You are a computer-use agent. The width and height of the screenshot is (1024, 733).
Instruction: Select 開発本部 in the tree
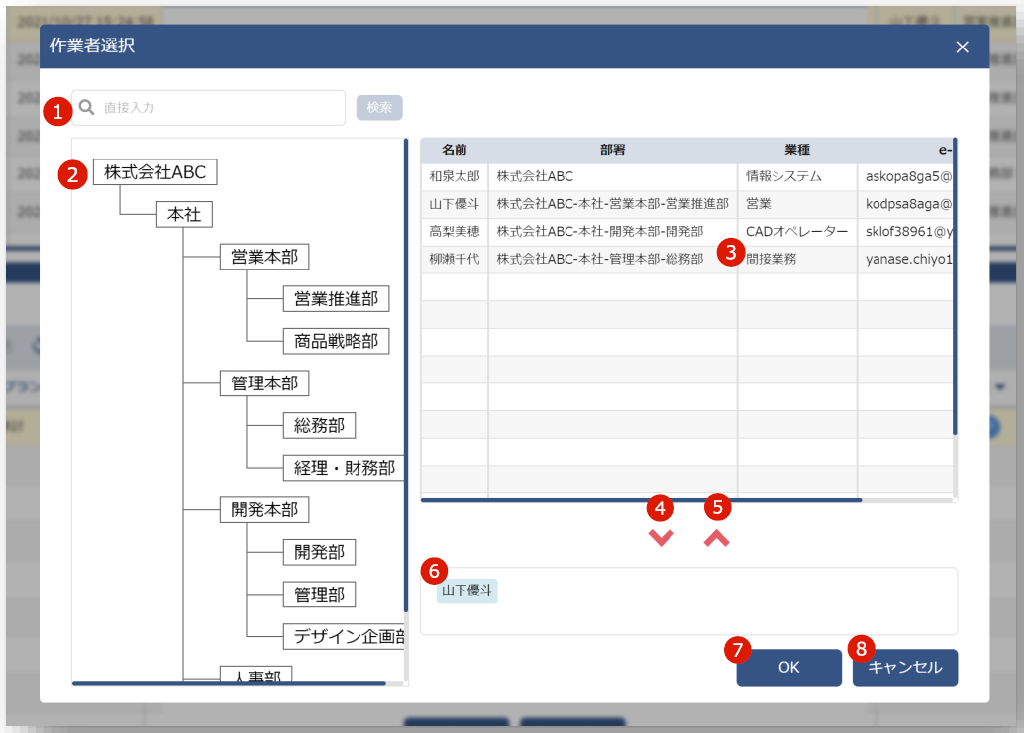264,509
